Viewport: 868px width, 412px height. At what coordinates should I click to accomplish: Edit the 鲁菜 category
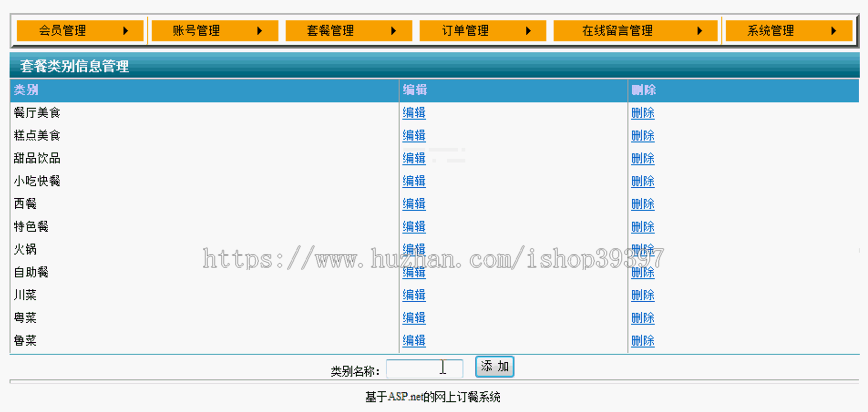coord(414,341)
